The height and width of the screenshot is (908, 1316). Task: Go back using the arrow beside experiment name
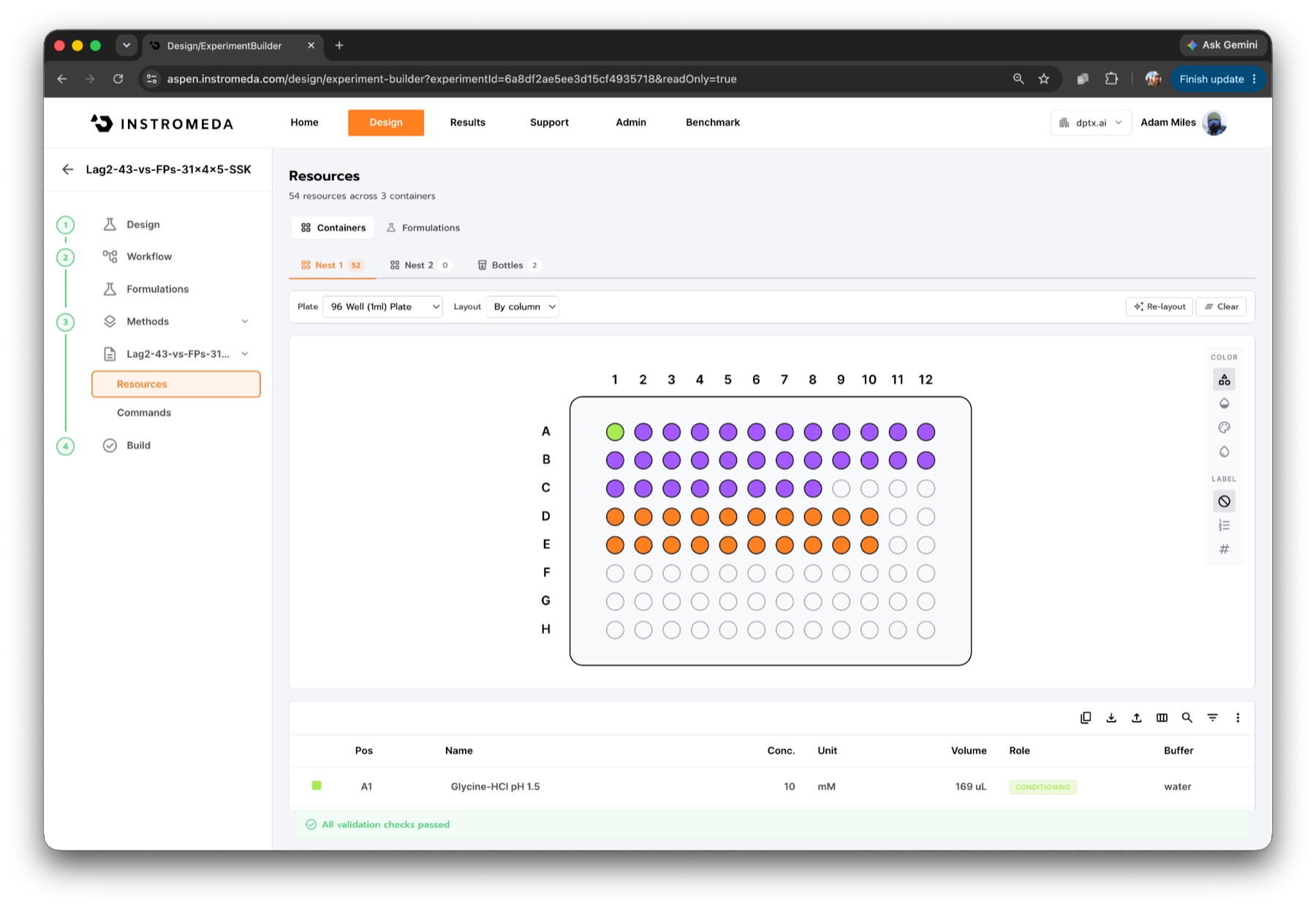point(68,170)
